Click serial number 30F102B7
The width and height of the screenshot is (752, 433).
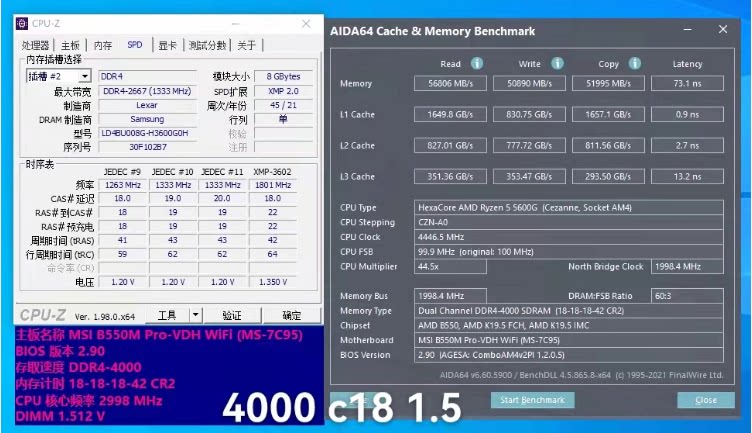[x=147, y=147]
